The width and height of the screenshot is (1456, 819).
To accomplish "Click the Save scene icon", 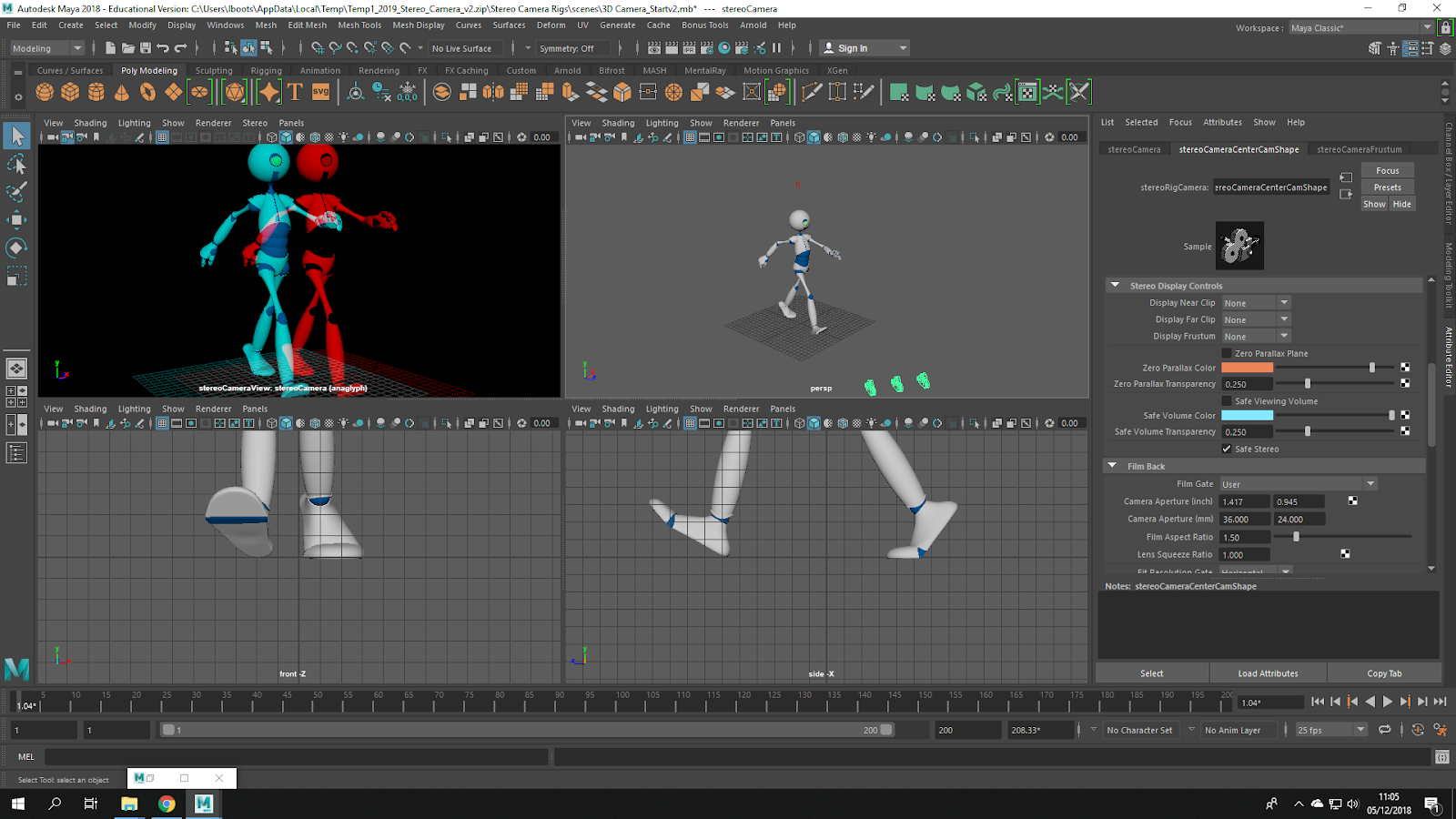I will coord(146,48).
